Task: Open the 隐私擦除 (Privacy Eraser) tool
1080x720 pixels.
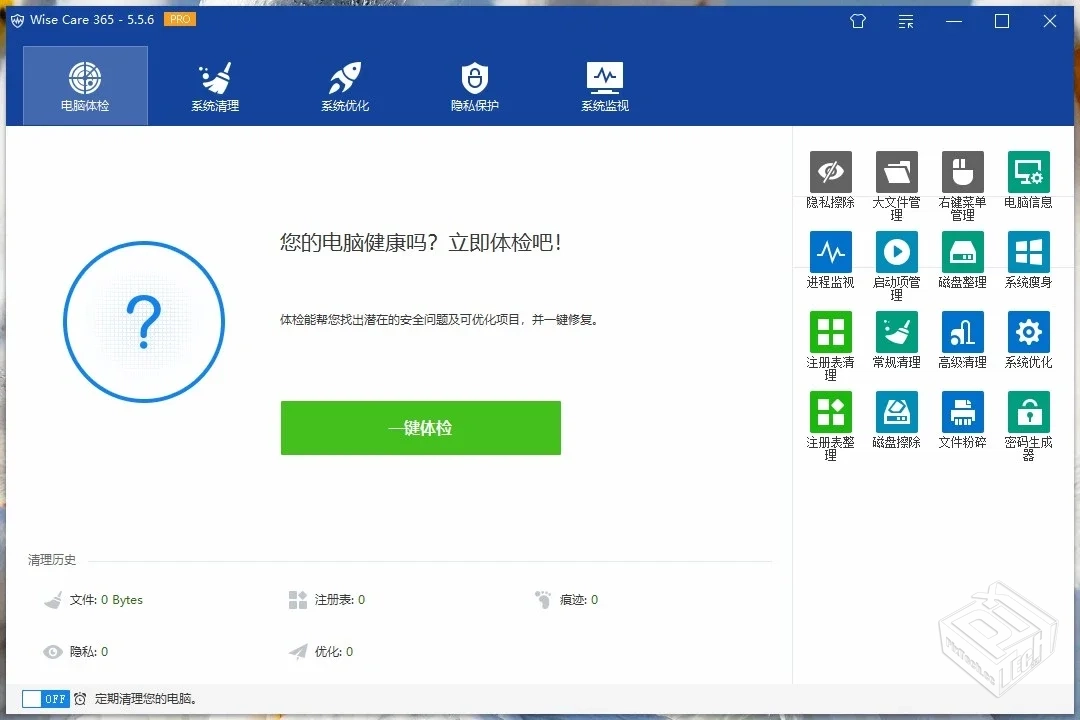Action: [829, 170]
